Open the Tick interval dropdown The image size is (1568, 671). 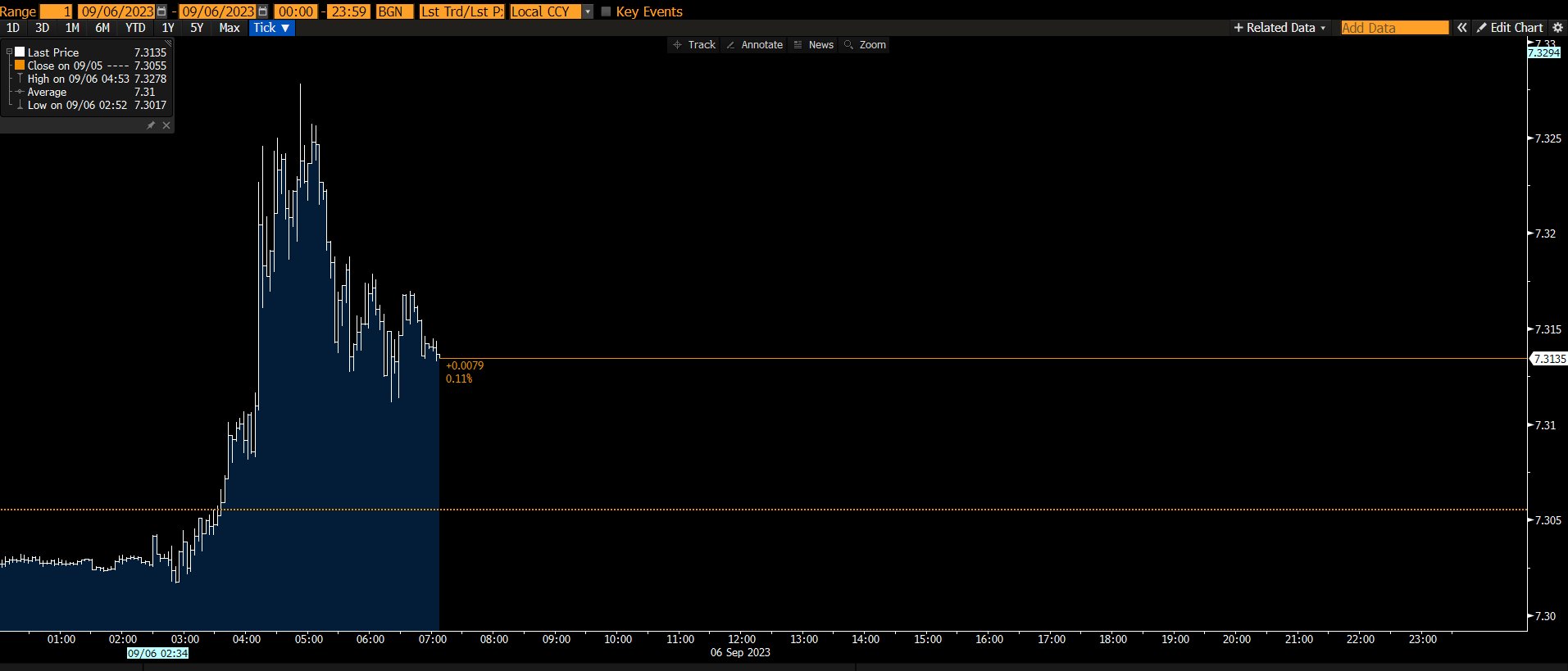(271, 28)
